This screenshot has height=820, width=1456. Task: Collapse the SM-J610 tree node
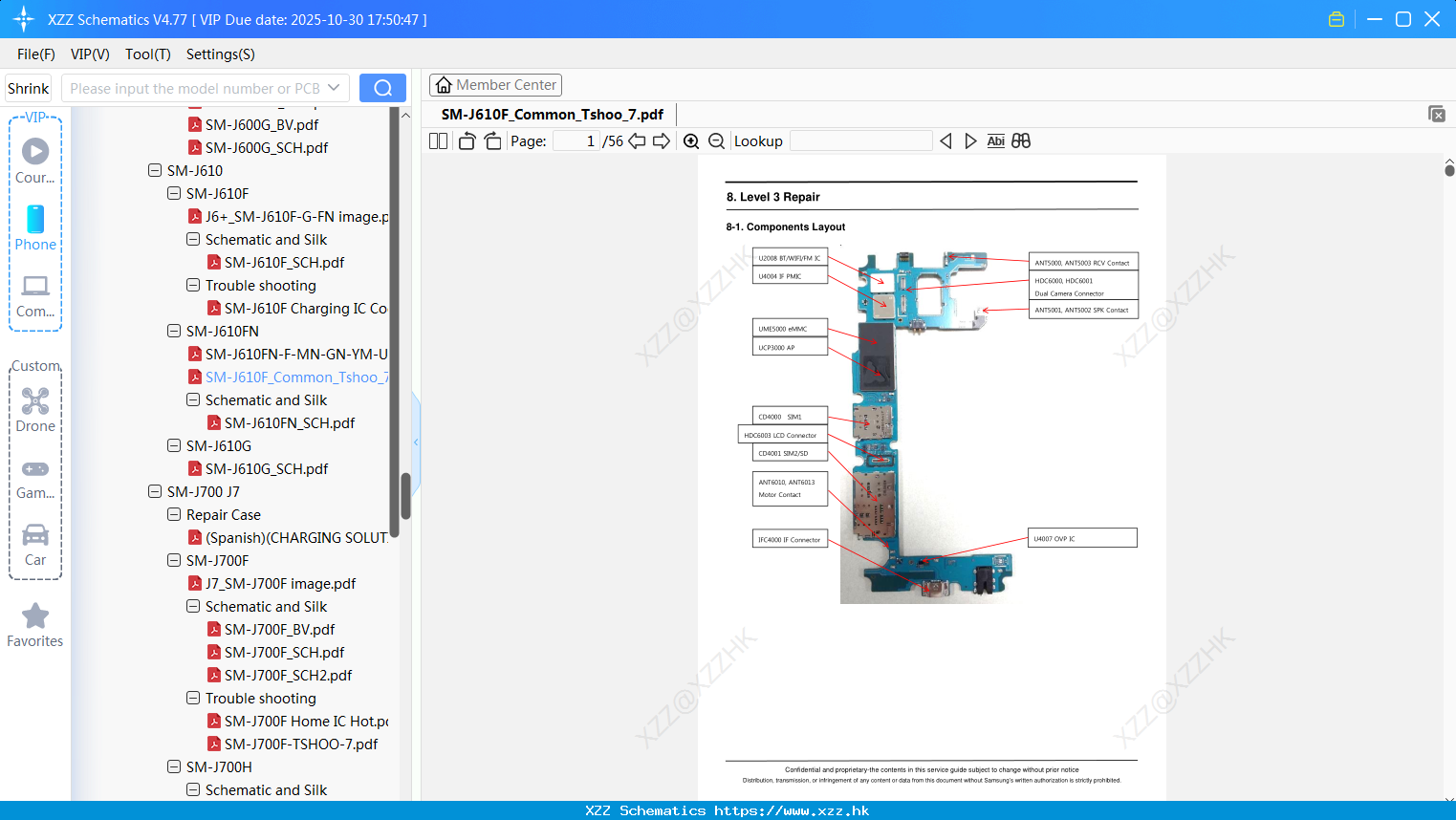tap(155, 170)
